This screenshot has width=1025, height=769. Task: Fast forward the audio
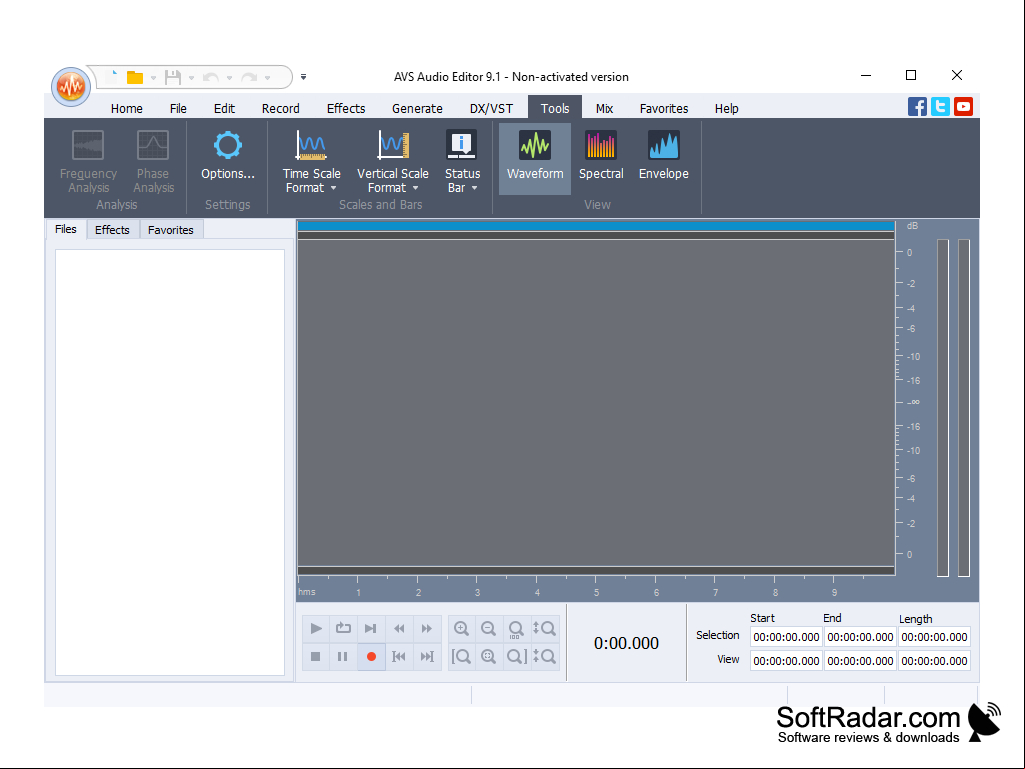click(x=427, y=628)
